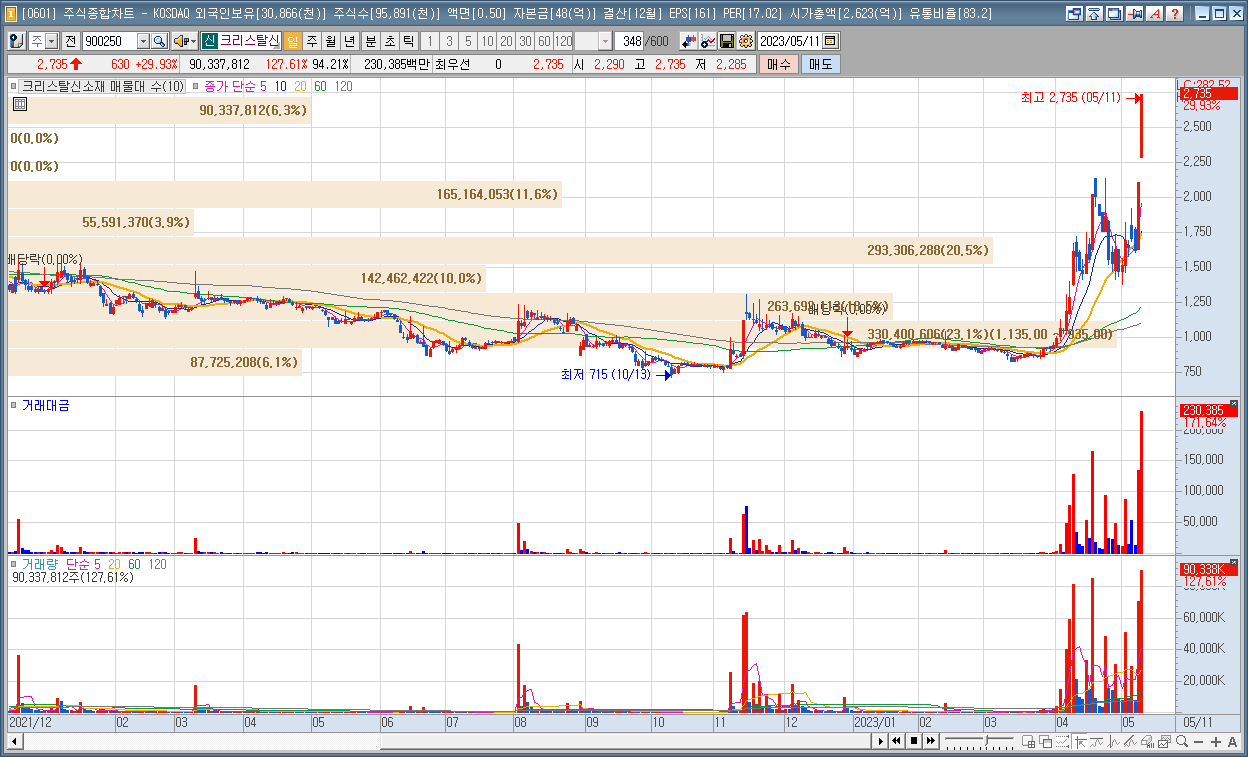Click the bottom-right A auto-scale icon
The height and width of the screenshot is (757, 1248).
tap(1232, 741)
